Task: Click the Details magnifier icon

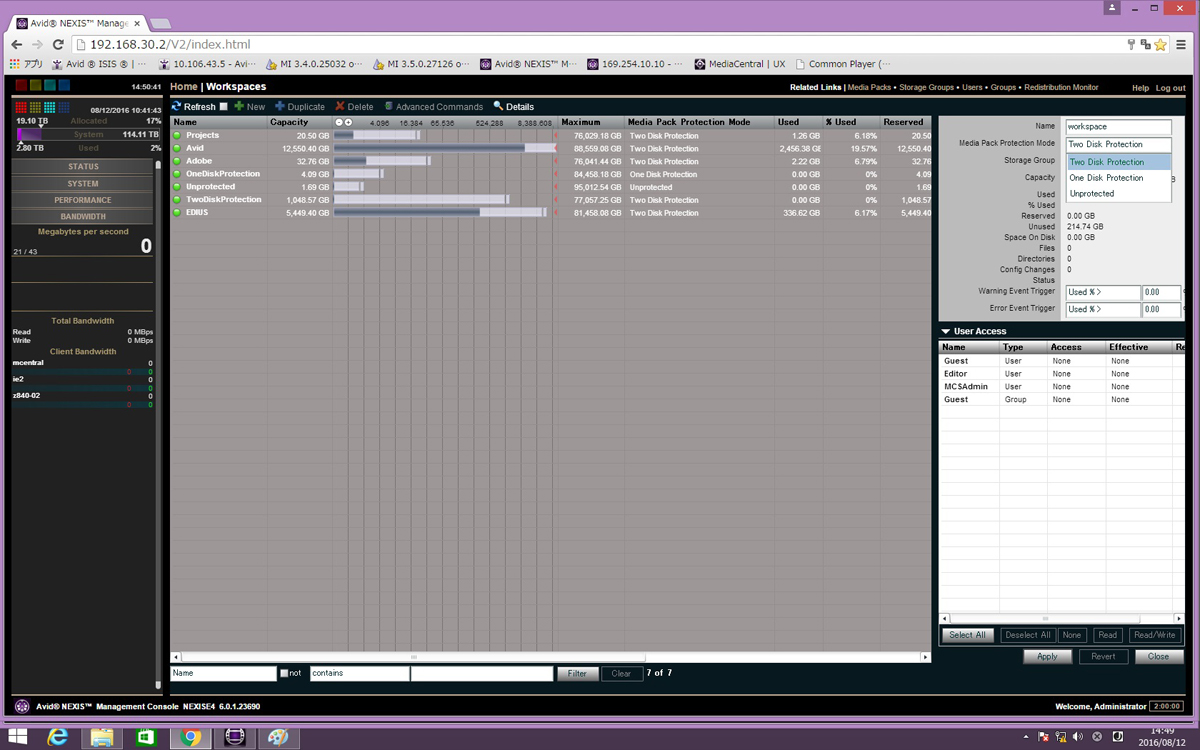Action: pyautogui.click(x=498, y=107)
